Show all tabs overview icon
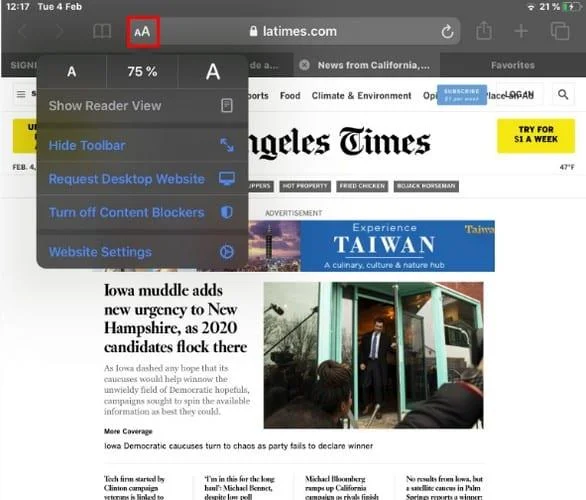 (560, 31)
